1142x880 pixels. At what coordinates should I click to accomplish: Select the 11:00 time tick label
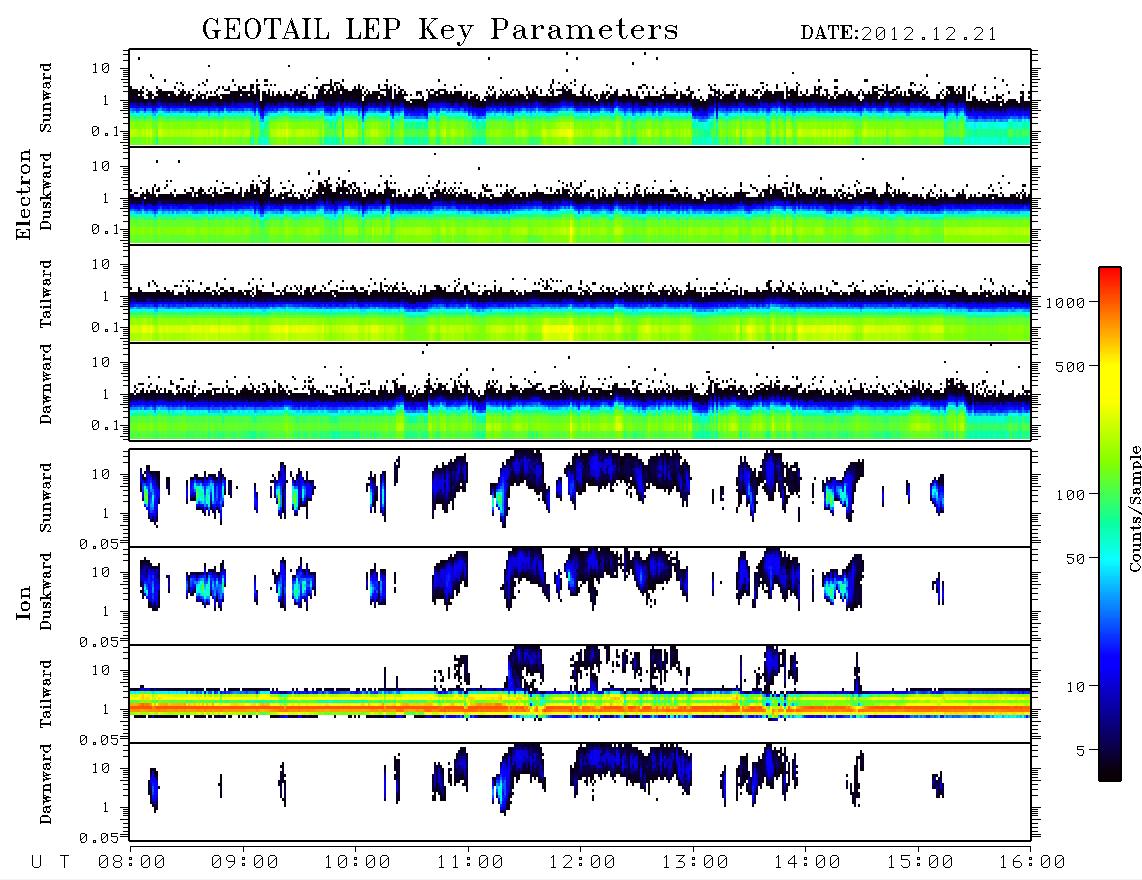tap(470, 862)
